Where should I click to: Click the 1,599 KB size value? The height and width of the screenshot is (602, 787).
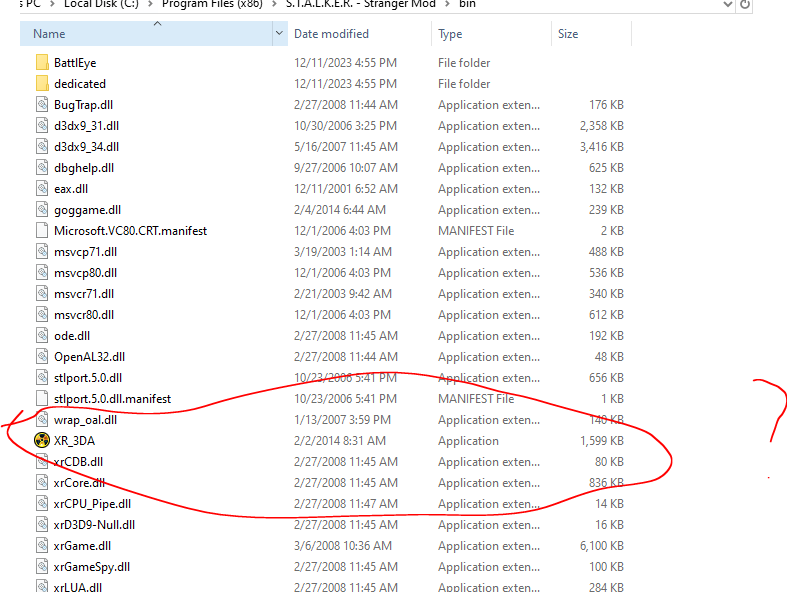(602, 441)
